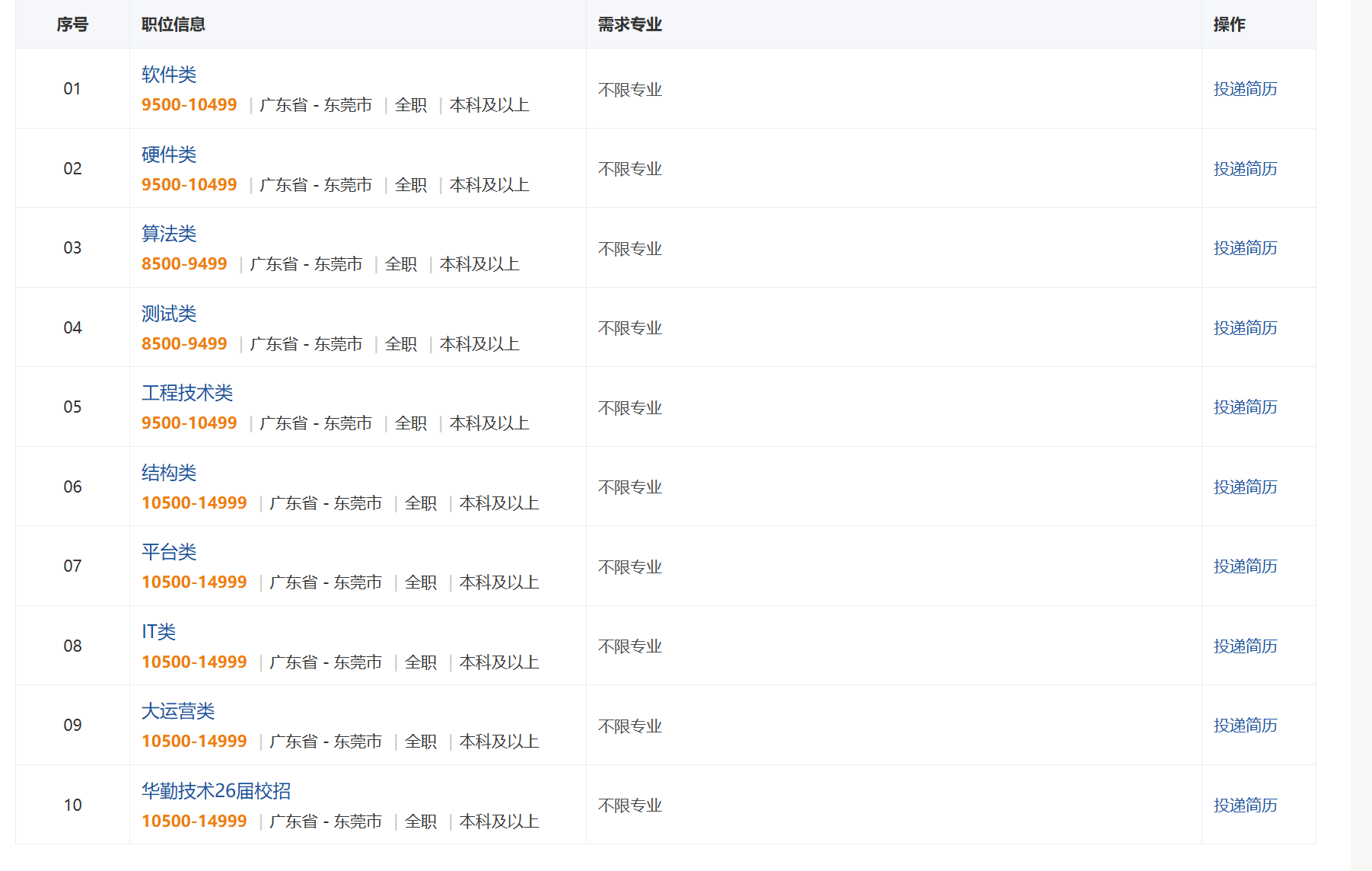Viewport: 1372px width, 871px height.
Task: Click 投递简历 in row 07
Action: coord(1245,566)
